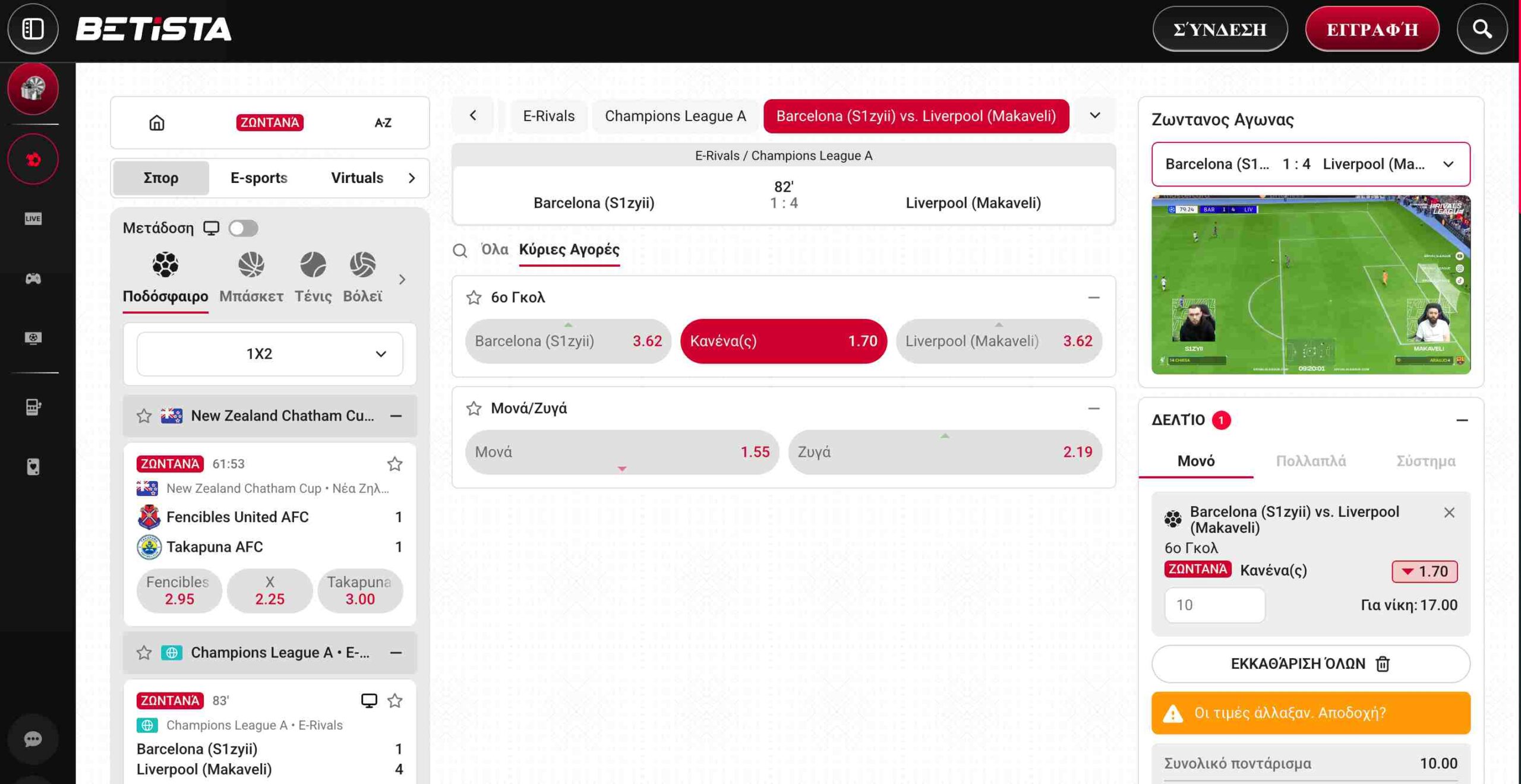Open the virtual sports monitor icon in sidebar
The image size is (1521, 784).
(33, 337)
